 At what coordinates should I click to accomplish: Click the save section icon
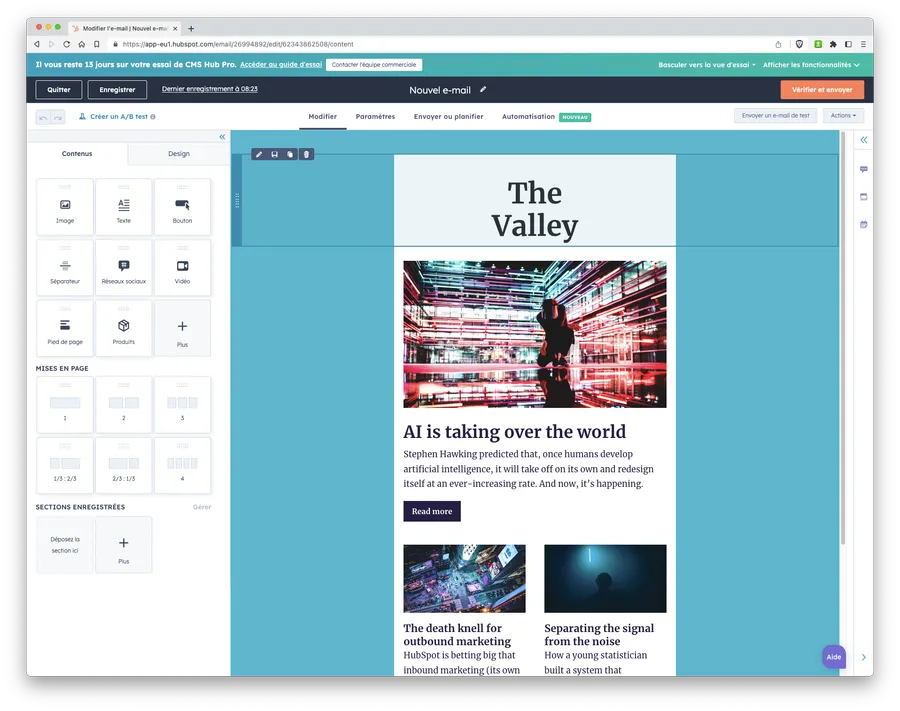click(x=274, y=154)
